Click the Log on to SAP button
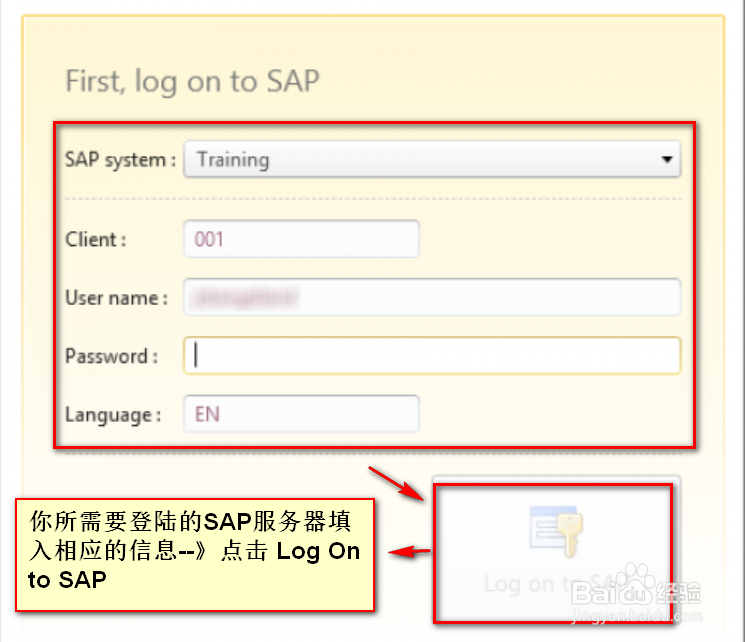 click(x=556, y=550)
